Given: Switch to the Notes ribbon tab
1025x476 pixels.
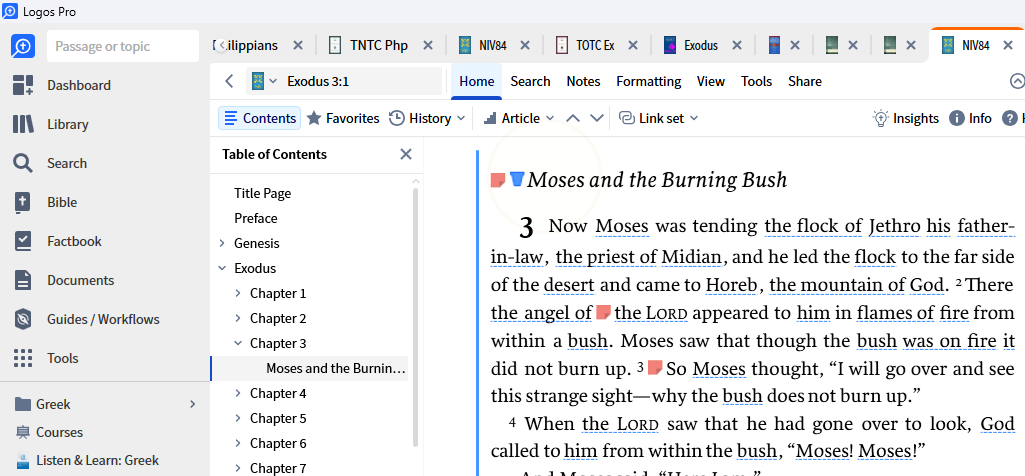Looking at the screenshot, I should pos(583,81).
